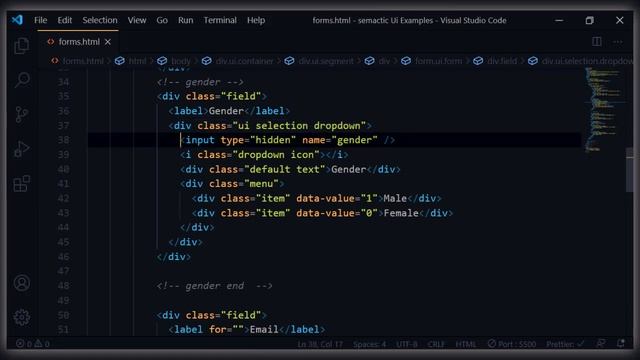
Task: Click HTML language mode in status bar
Action: click(466, 344)
